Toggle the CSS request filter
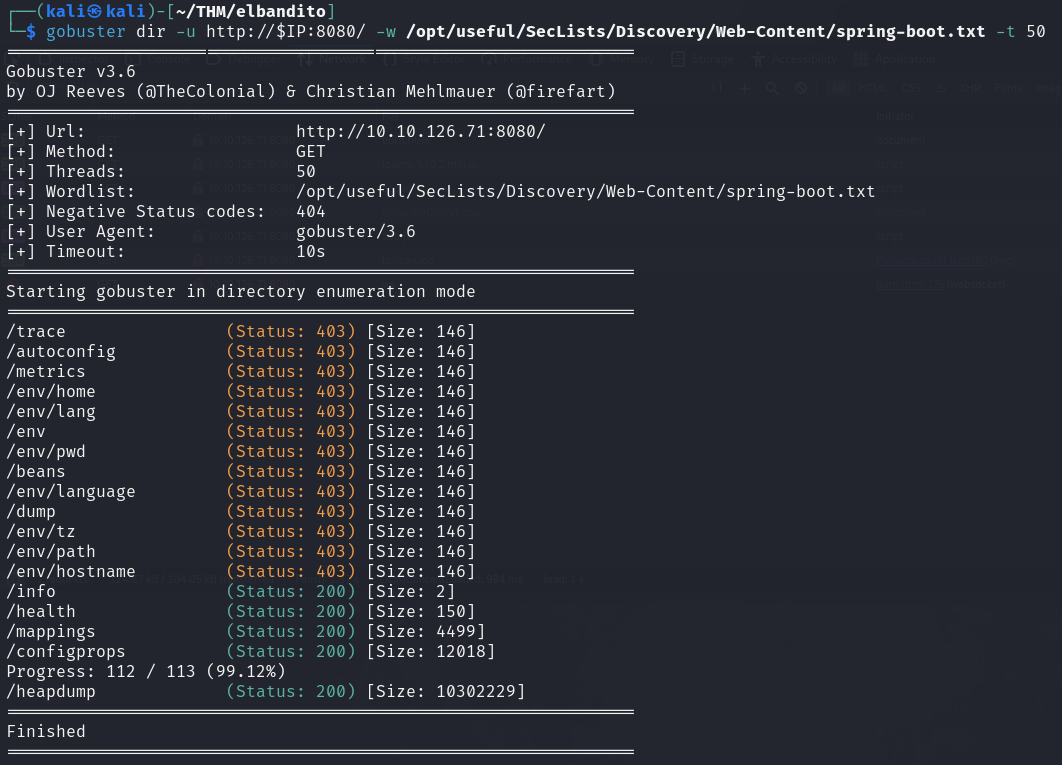The height and width of the screenshot is (765, 1062). tap(911, 88)
